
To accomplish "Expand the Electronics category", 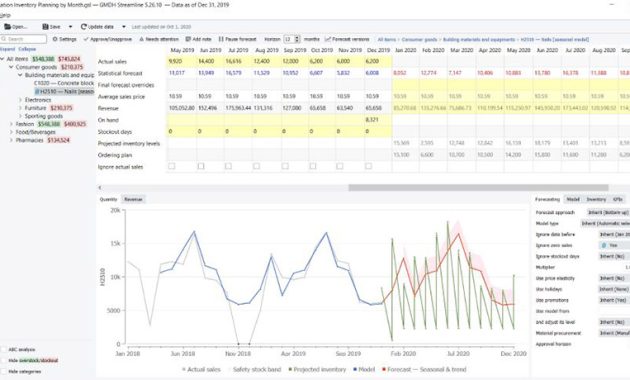I will click(20, 100).
